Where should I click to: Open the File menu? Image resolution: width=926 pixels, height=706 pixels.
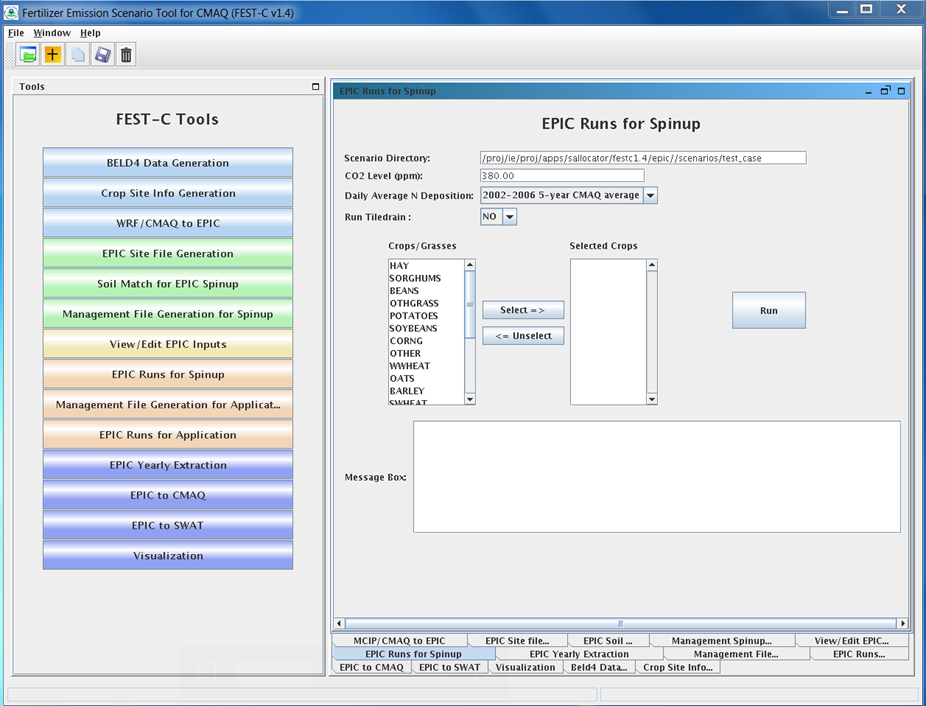[x=16, y=33]
